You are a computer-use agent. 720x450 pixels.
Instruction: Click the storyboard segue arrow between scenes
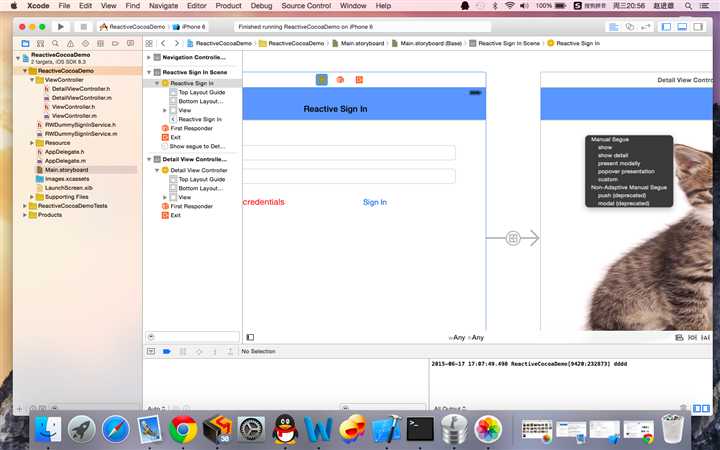[x=512, y=238]
